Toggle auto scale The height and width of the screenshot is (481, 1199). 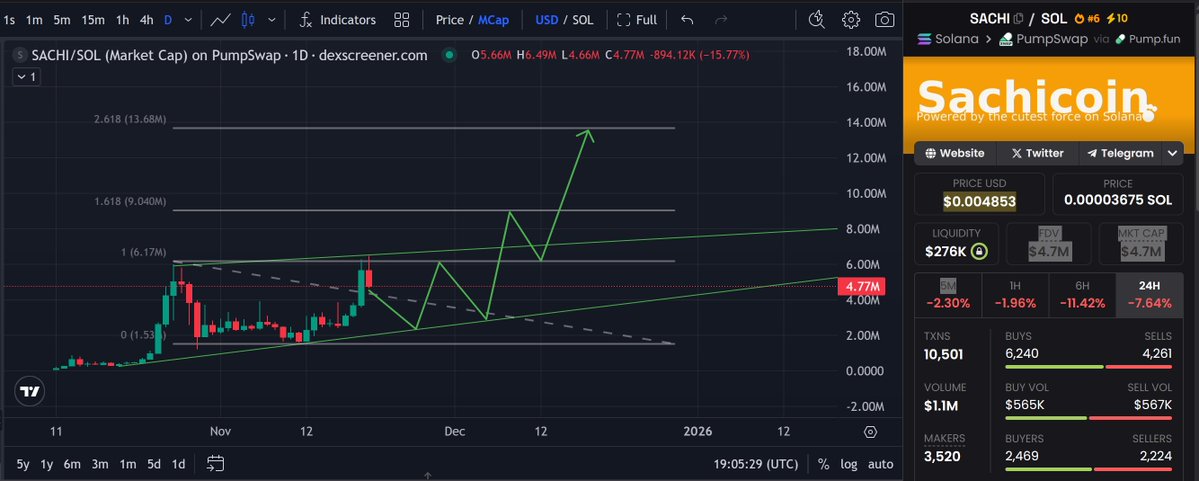pos(880,463)
